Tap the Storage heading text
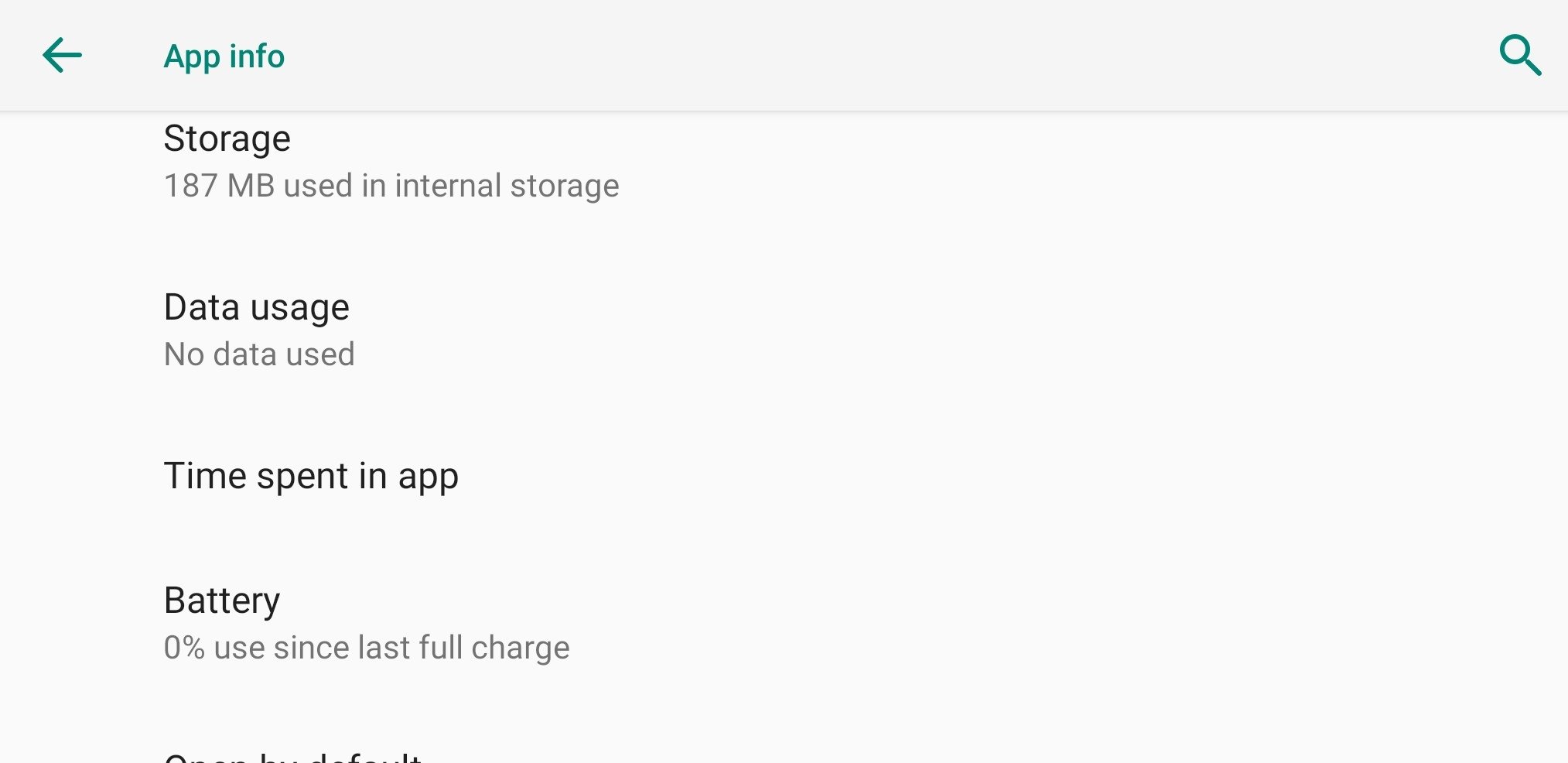Viewport: 1568px width, 763px height. (x=227, y=139)
